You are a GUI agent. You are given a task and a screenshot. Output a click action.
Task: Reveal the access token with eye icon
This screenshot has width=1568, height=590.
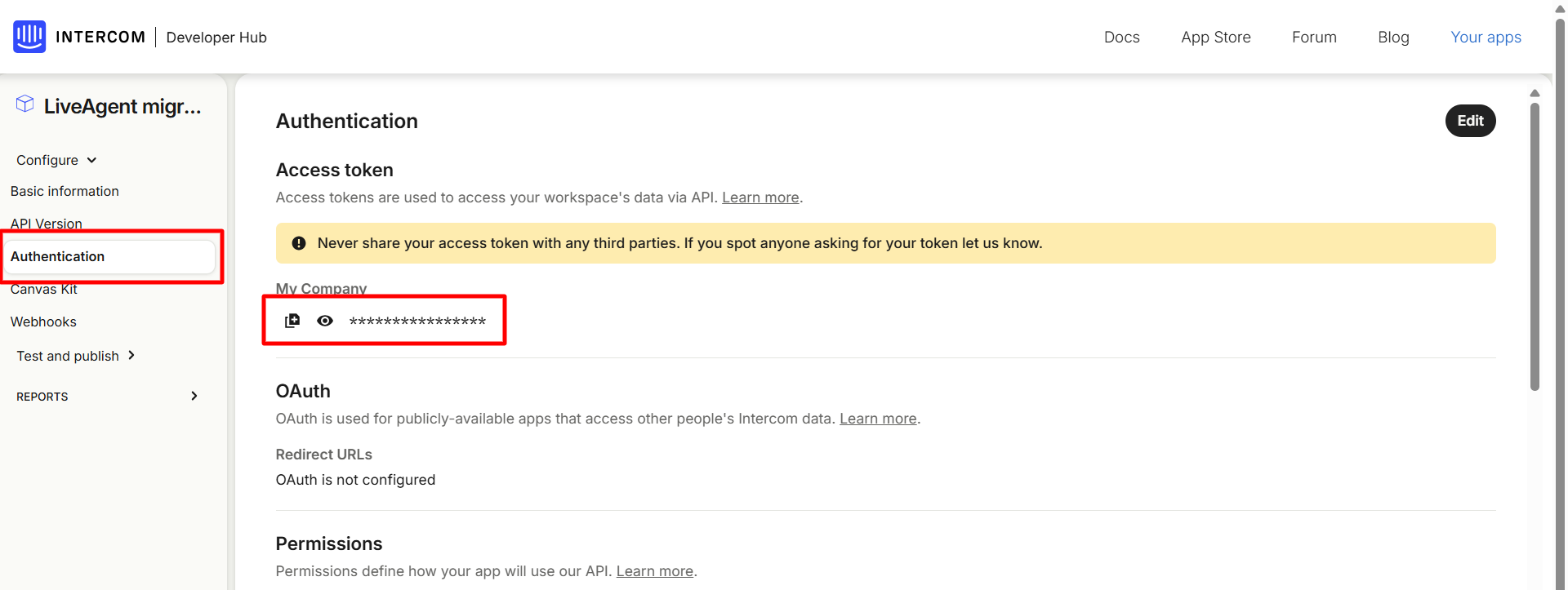[325, 321]
